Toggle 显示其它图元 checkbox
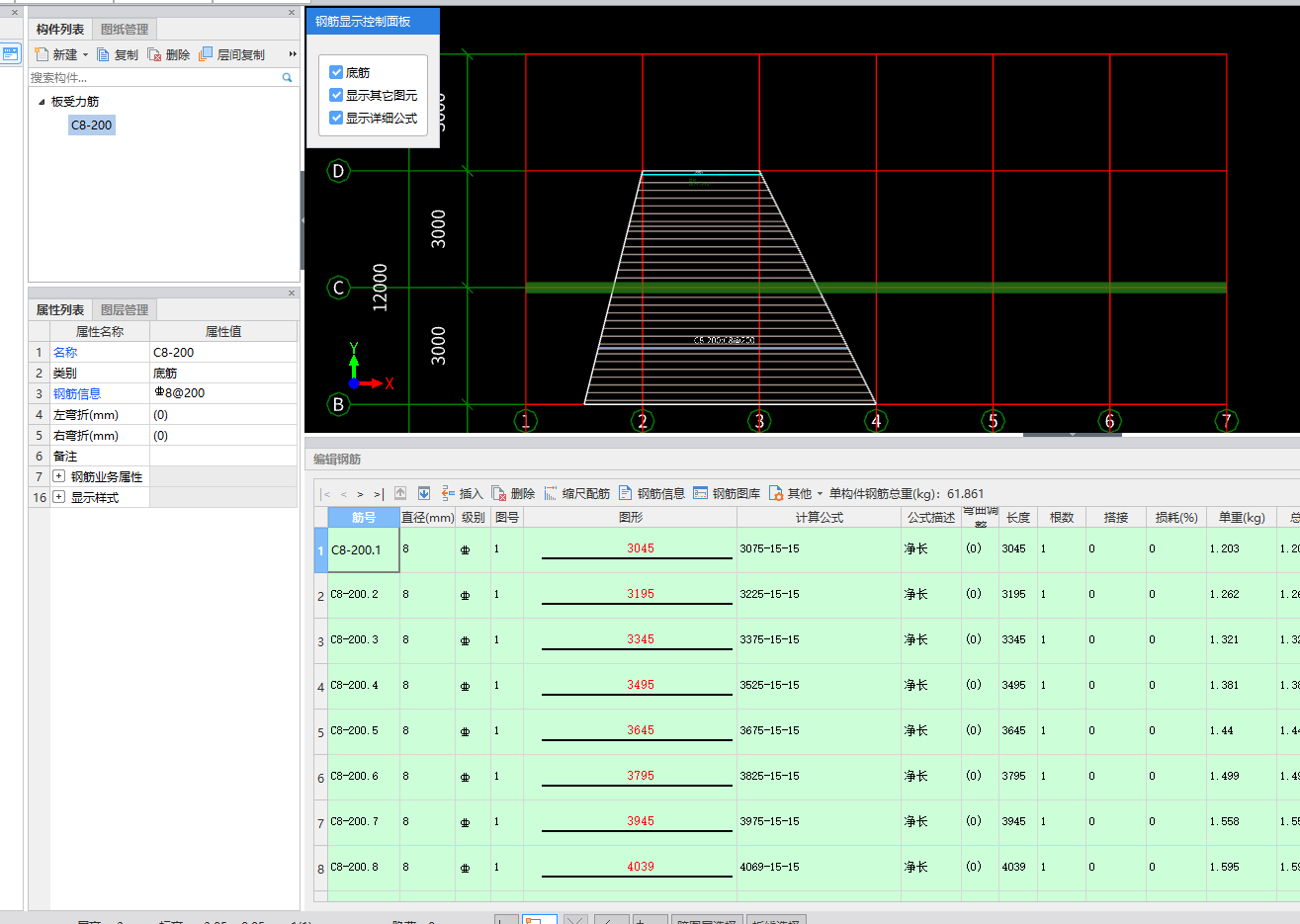Screen dimensions: 1300x924 336,95
